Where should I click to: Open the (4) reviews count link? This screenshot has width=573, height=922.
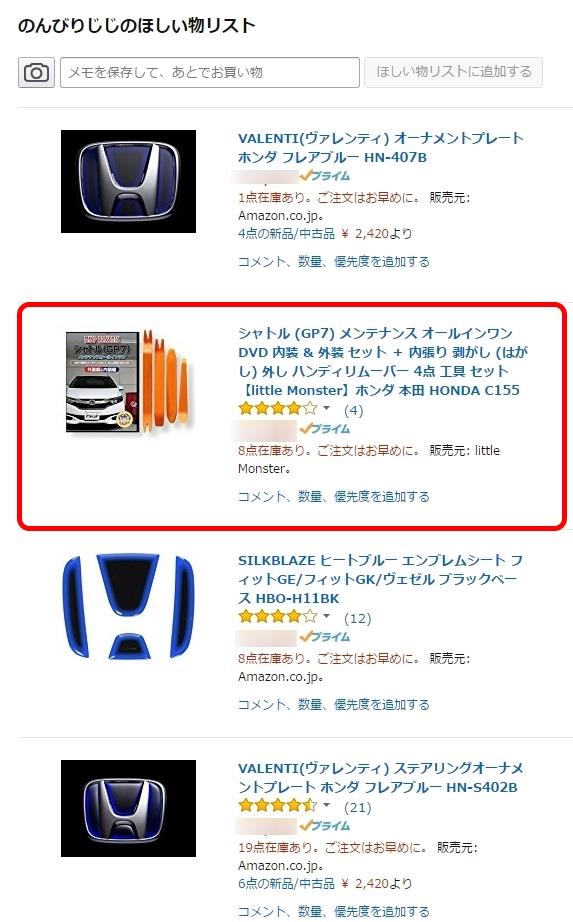tap(354, 410)
